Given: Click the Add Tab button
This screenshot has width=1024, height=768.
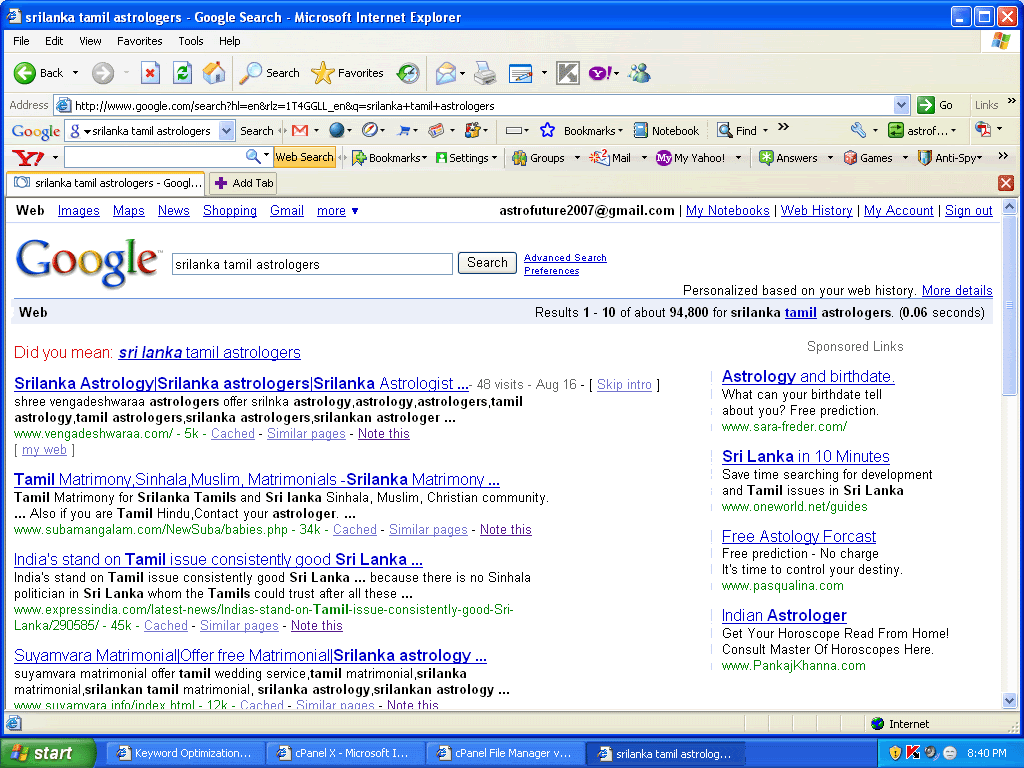Looking at the screenshot, I should coord(244,183).
